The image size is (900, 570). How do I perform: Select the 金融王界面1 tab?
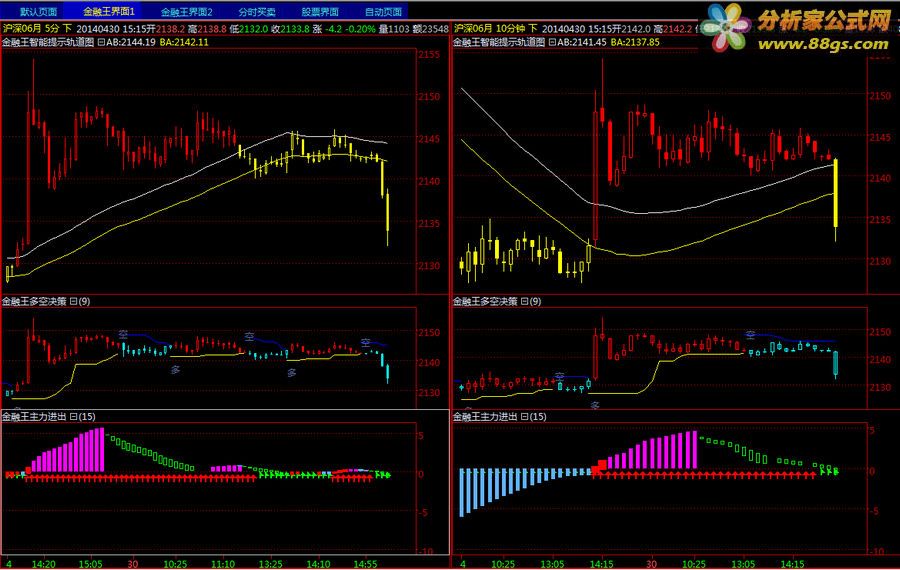coord(108,11)
